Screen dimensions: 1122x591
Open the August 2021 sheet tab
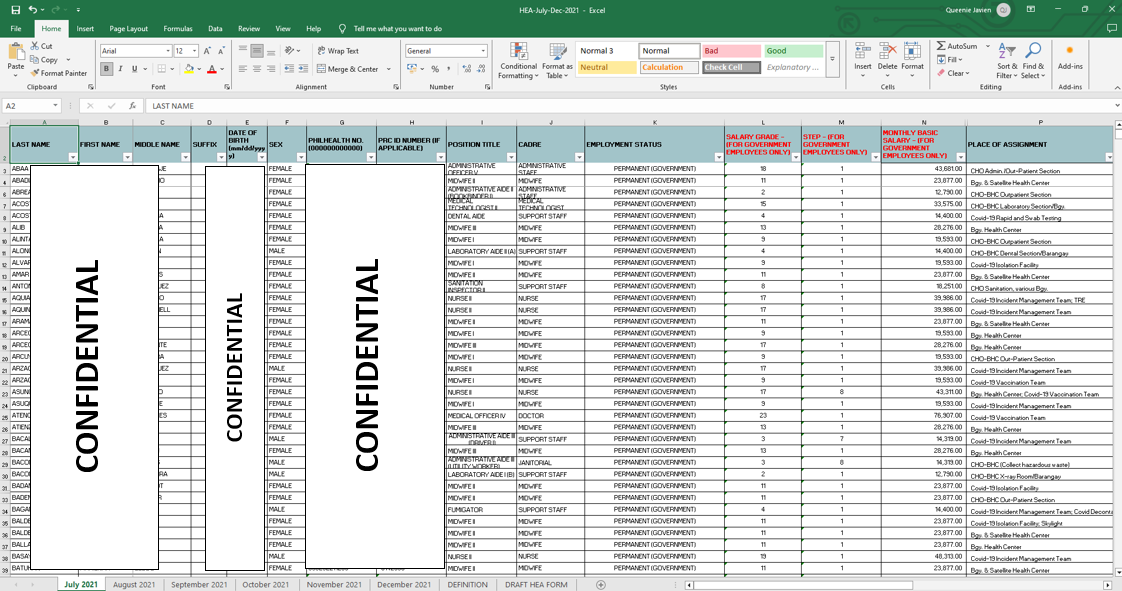134,585
